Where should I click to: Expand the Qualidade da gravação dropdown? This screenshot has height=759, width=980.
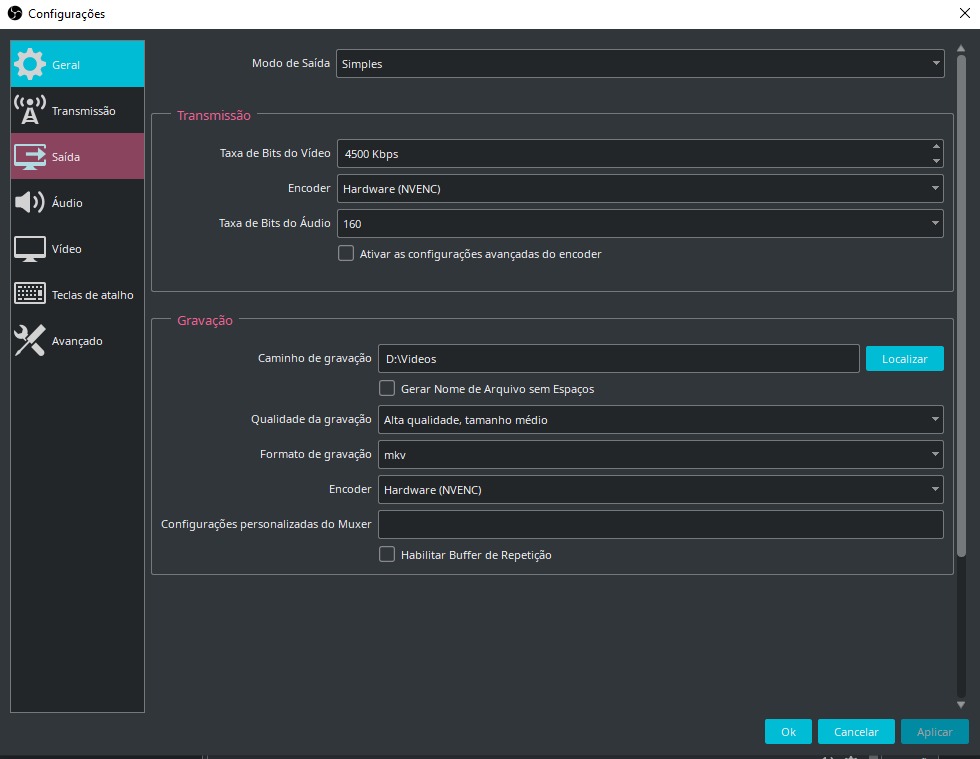[660, 420]
